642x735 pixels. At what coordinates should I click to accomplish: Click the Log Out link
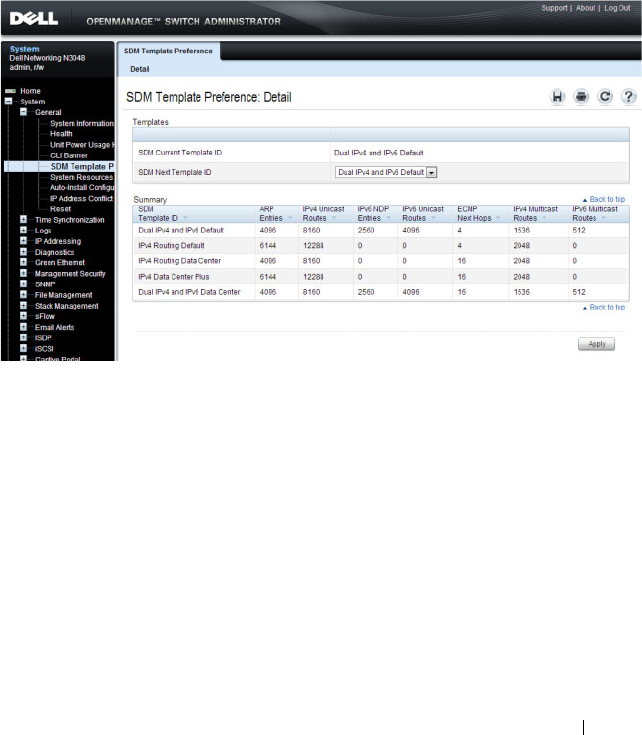tap(617, 8)
